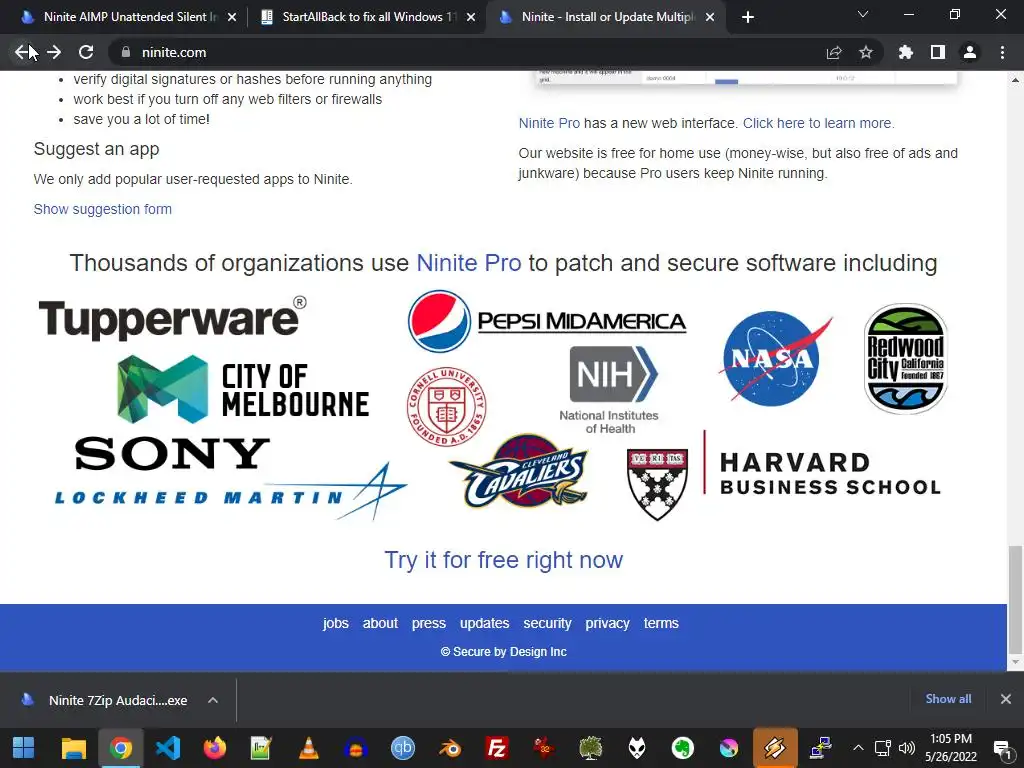Click the Redwood City California logo

click(905, 358)
